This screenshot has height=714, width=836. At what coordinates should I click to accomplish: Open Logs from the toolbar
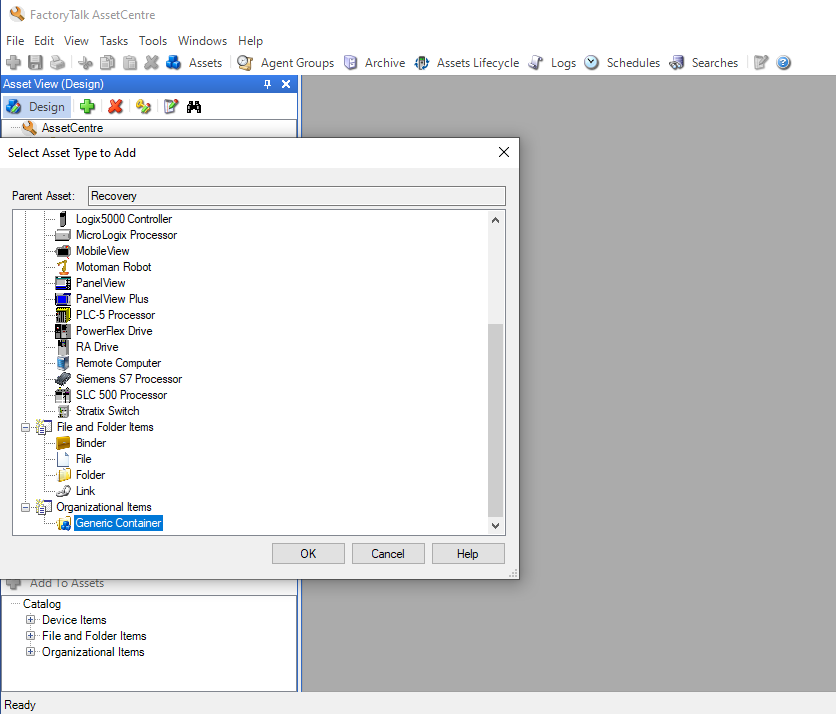(552, 63)
